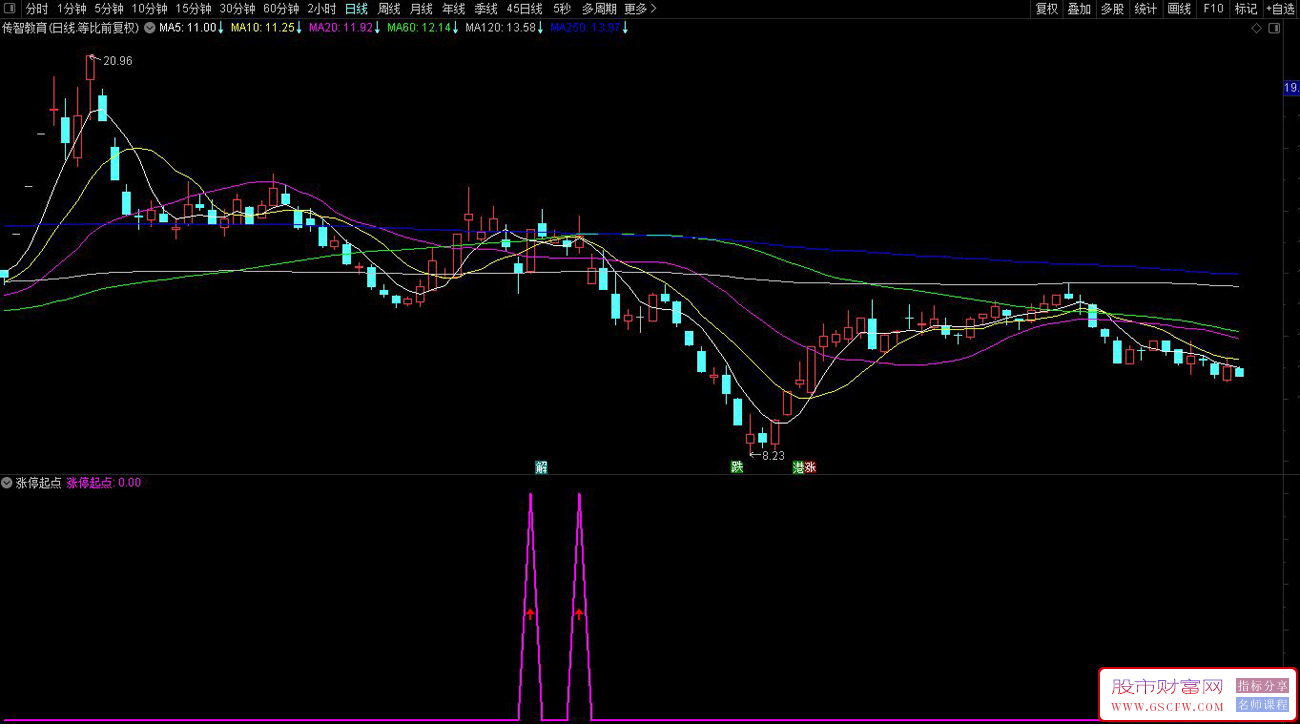
Task: Select the 月线 monthly tab
Action: (421, 9)
